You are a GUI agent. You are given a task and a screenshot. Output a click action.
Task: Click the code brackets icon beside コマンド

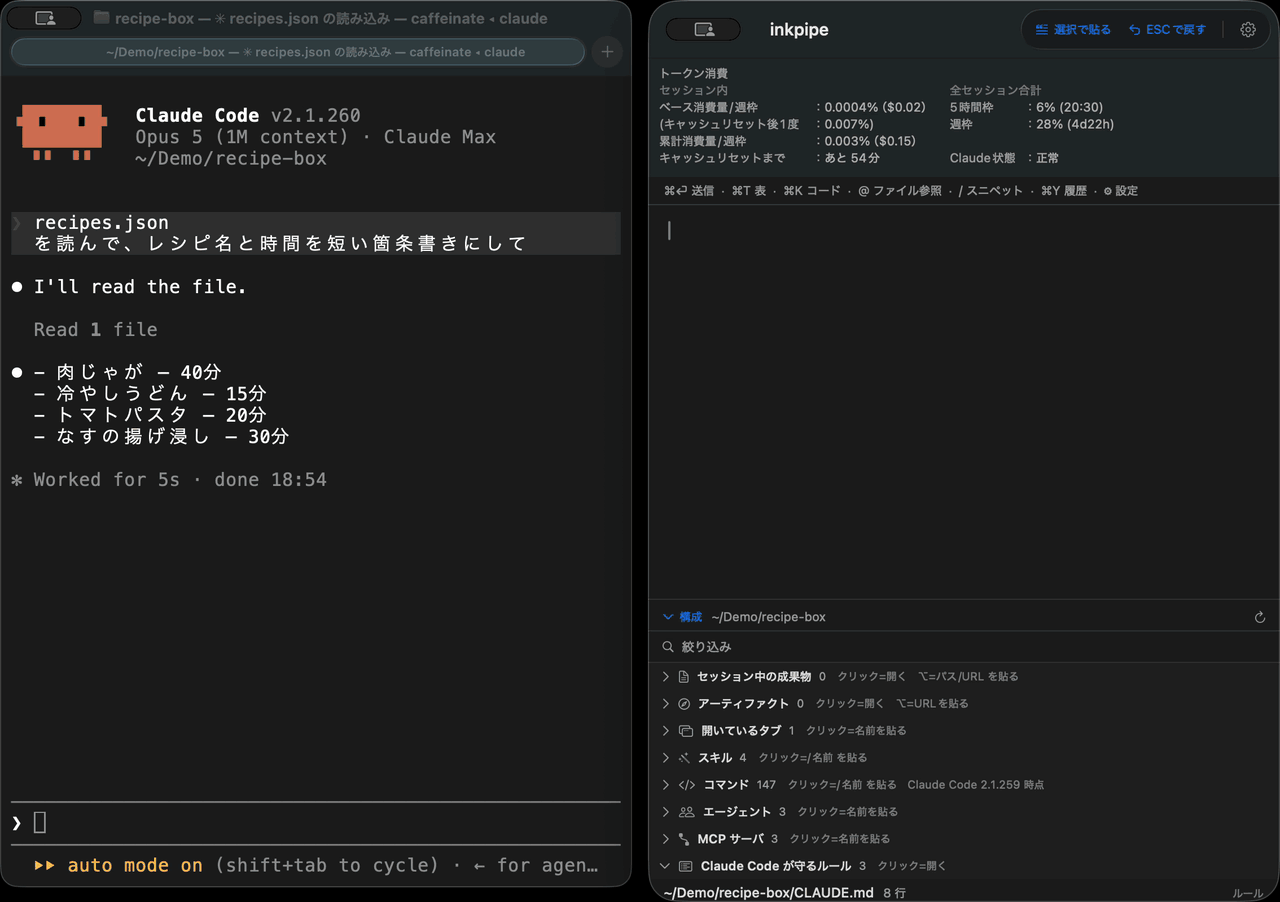686,785
